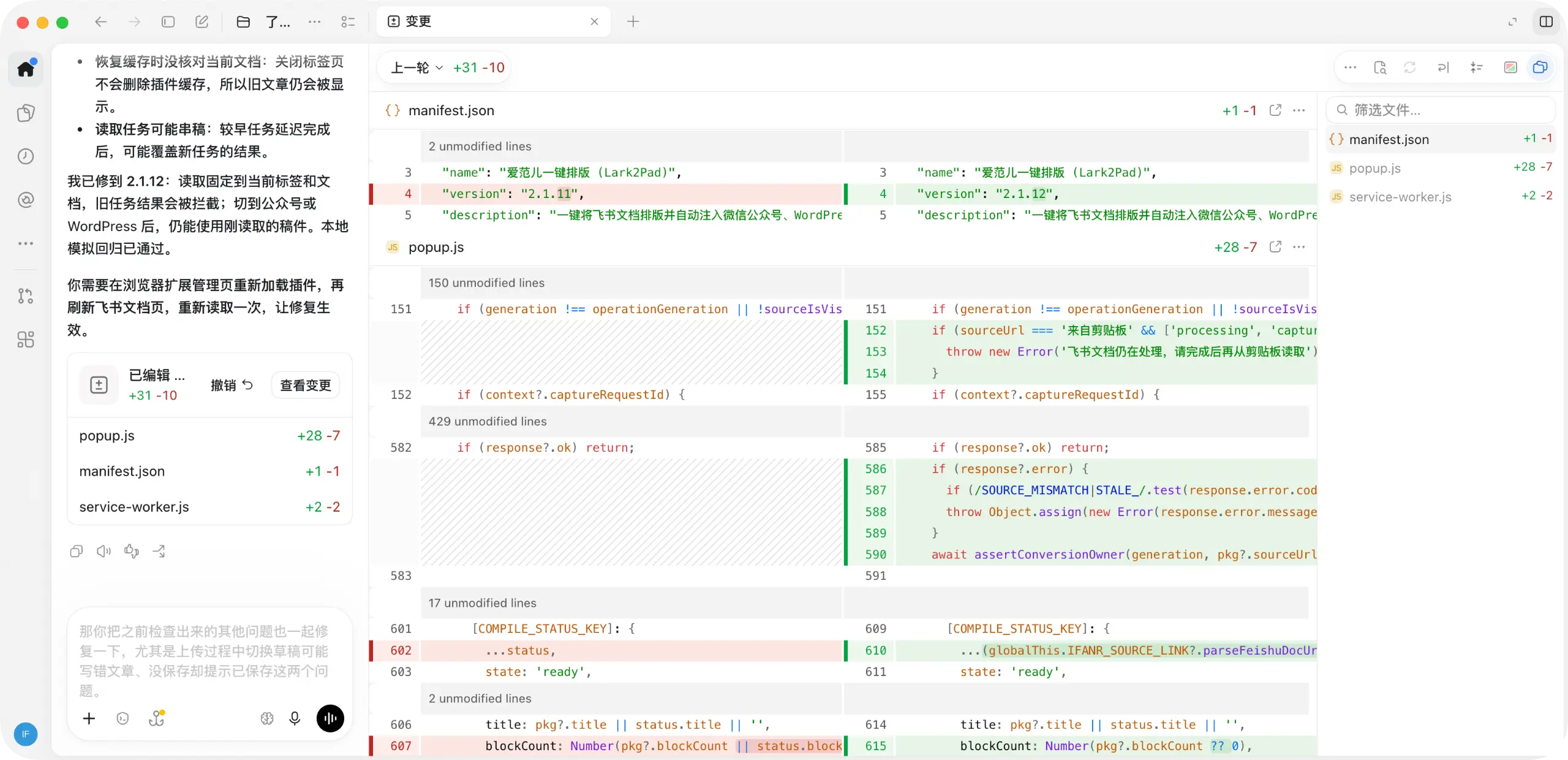Go back with the left arrow
The image size is (1568, 760).
pos(101,22)
